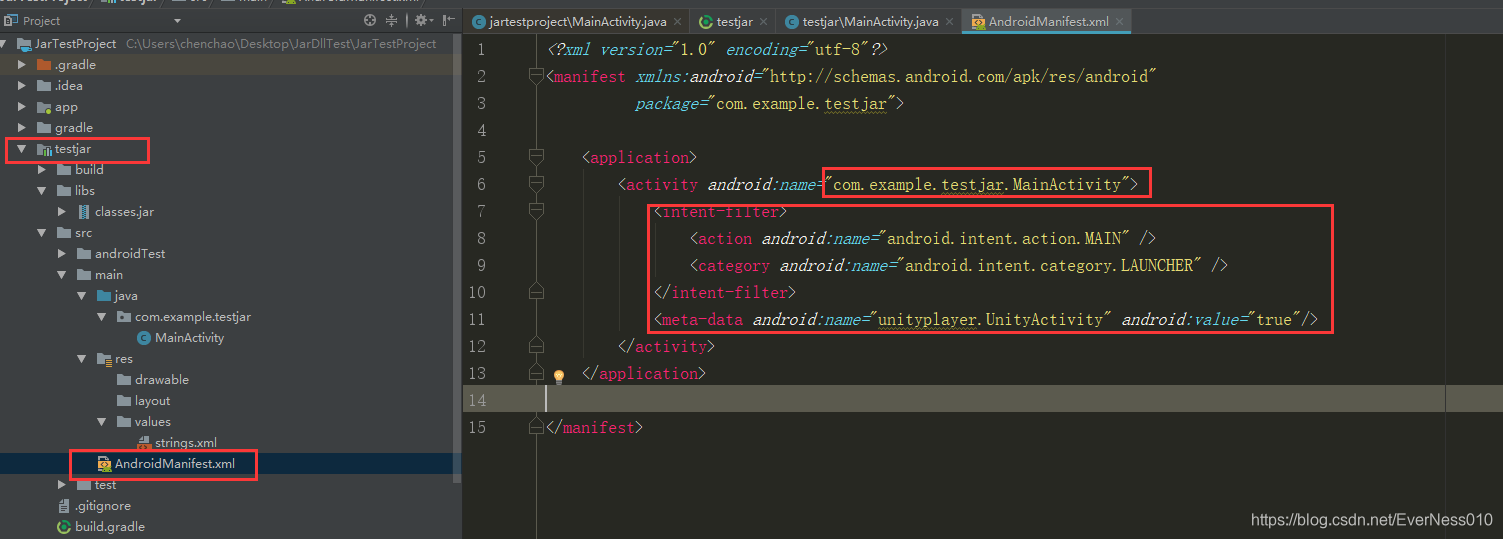Expand the .idea folder arrow
Viewport: 1503px width, 539px height.
pos(22,86)
